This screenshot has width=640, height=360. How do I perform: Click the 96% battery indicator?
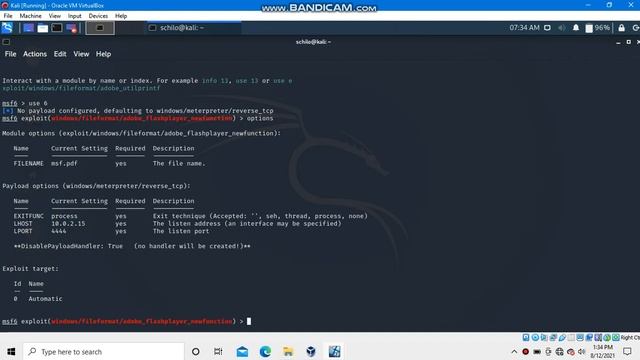[x=598, y=28]
